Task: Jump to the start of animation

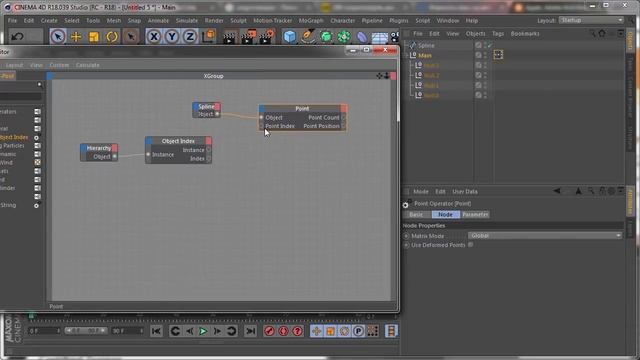Action: click(156, 331)
